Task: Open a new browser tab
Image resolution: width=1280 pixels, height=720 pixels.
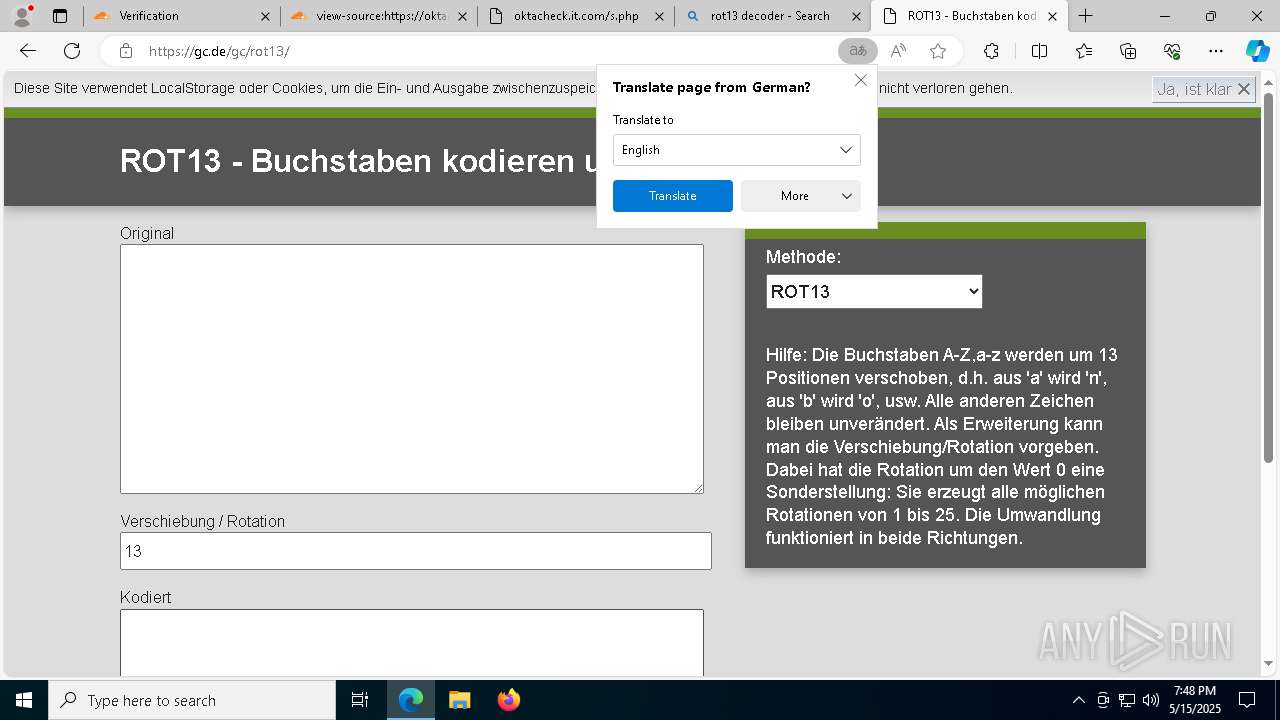Action: click(1086, 16)
